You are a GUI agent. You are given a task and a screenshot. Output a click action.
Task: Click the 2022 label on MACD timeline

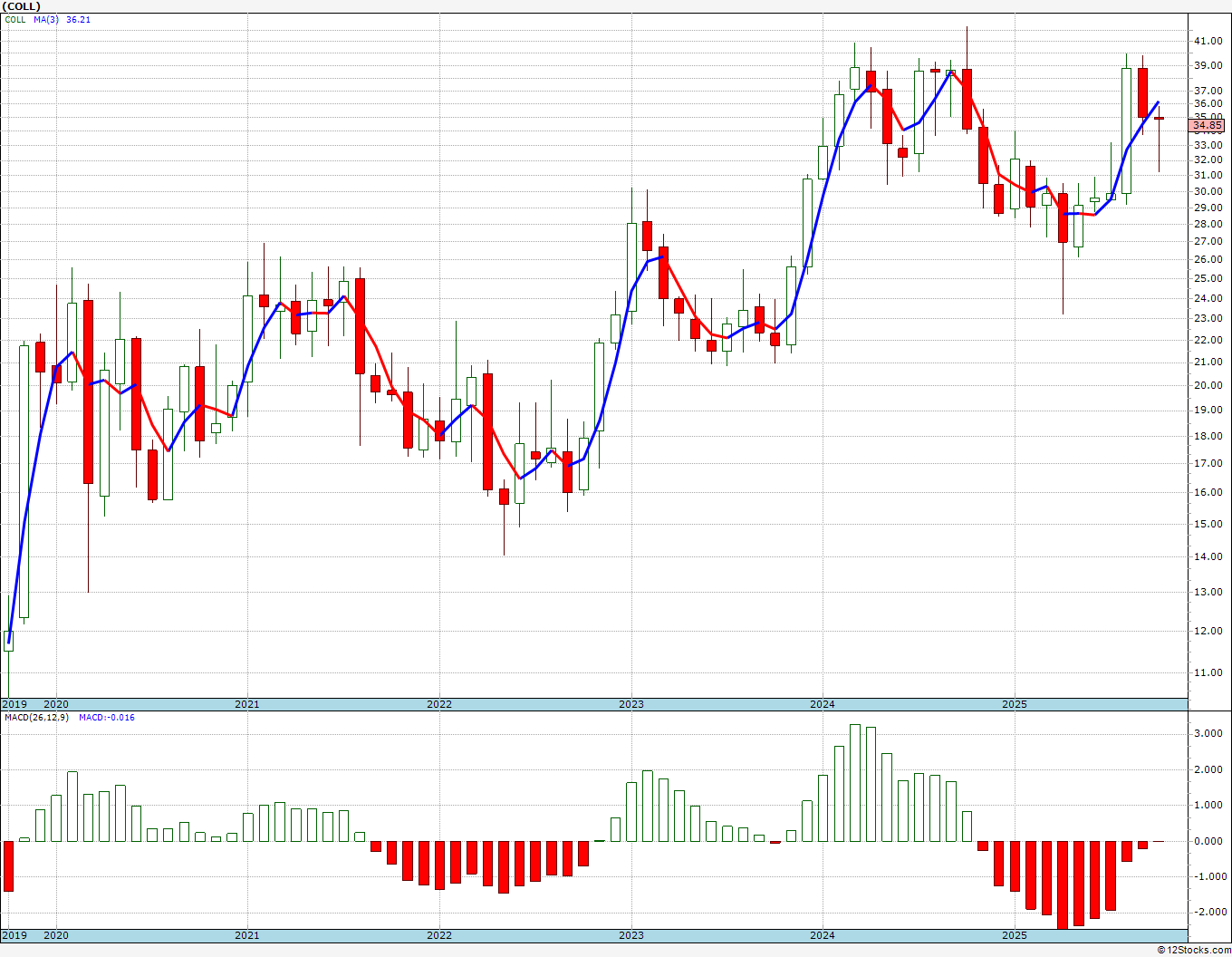coord(439,935)
